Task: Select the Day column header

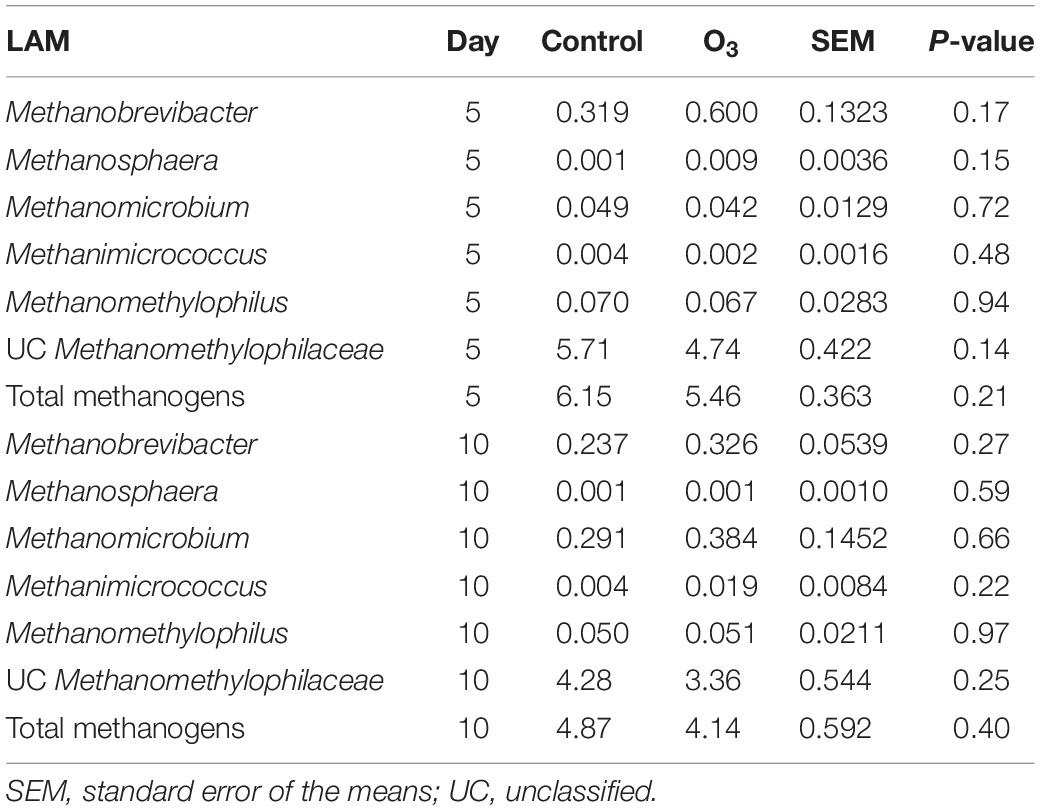Action: pos(472,42)
